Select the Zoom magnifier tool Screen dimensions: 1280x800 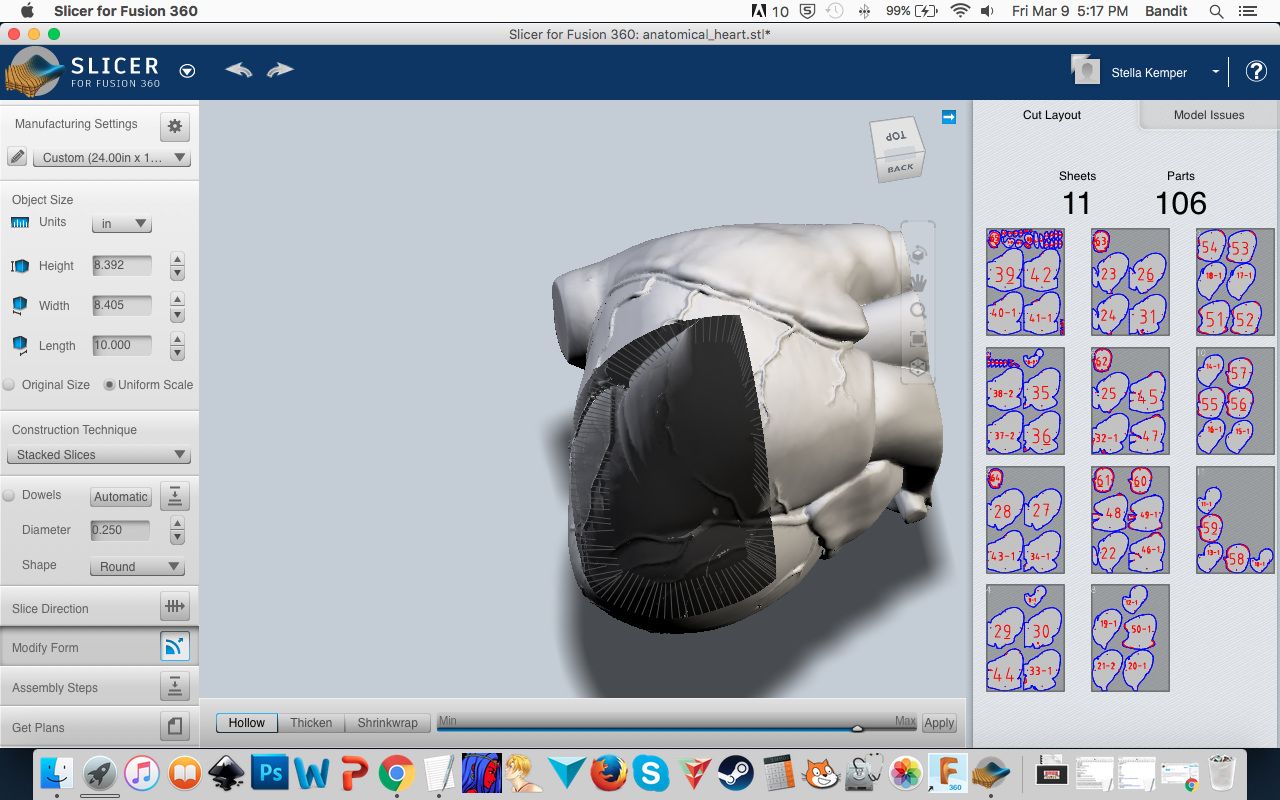(x=917, y=311)
